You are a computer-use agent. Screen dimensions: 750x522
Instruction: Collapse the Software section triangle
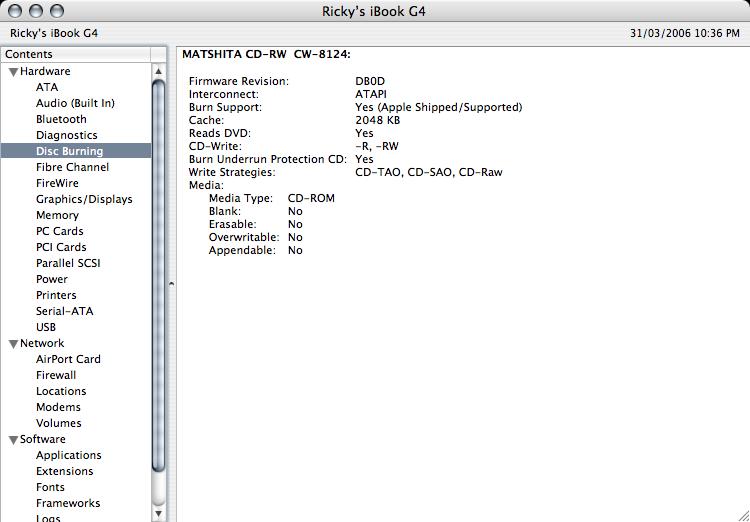click(x=14, y=440)
